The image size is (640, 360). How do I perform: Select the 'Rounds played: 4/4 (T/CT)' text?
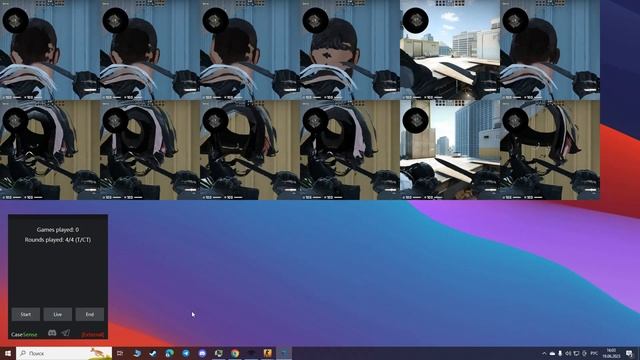(x=58, y=240)
